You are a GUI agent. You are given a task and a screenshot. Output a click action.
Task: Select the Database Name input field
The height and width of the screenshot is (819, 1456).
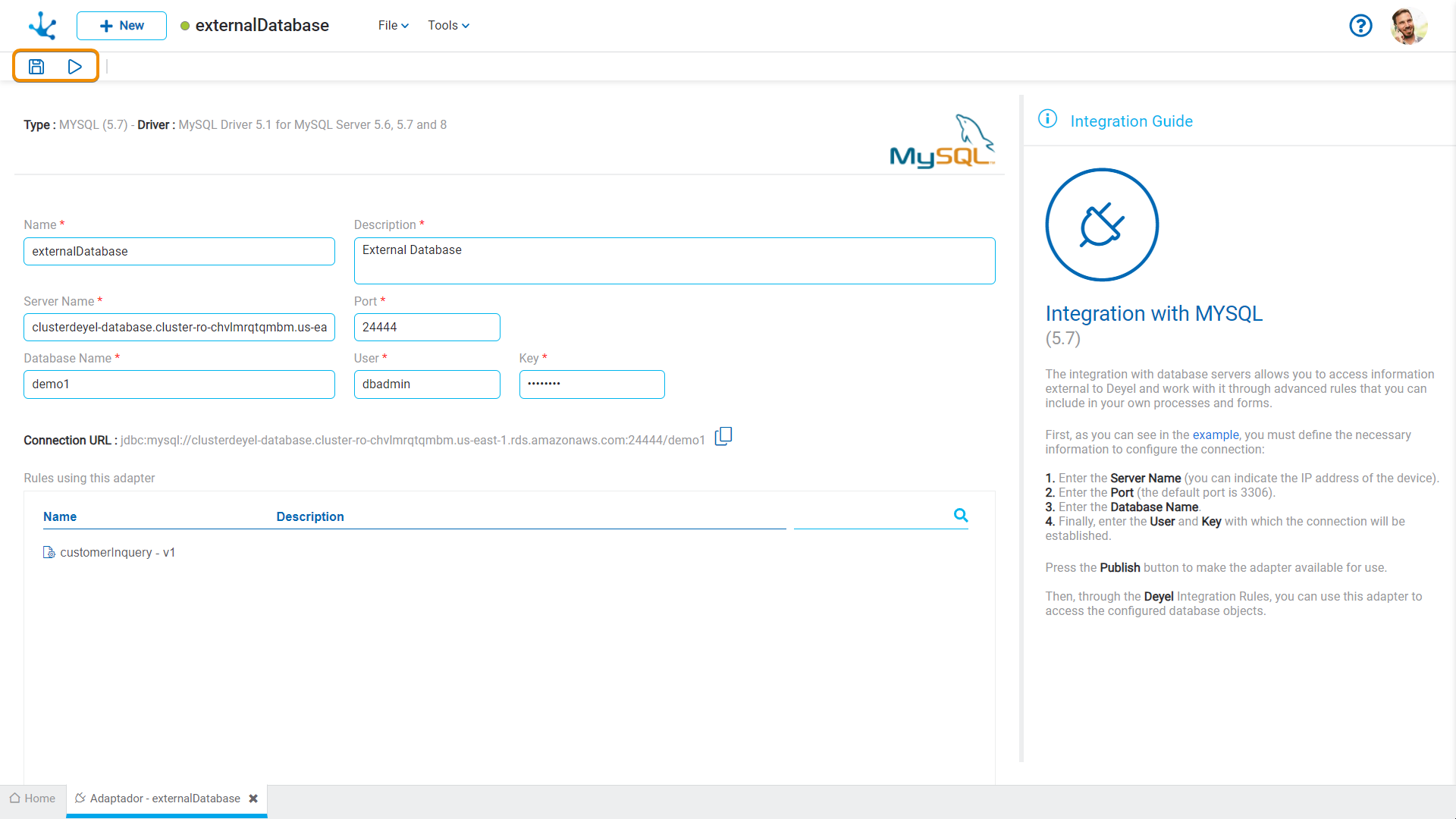tap(178, 383)
